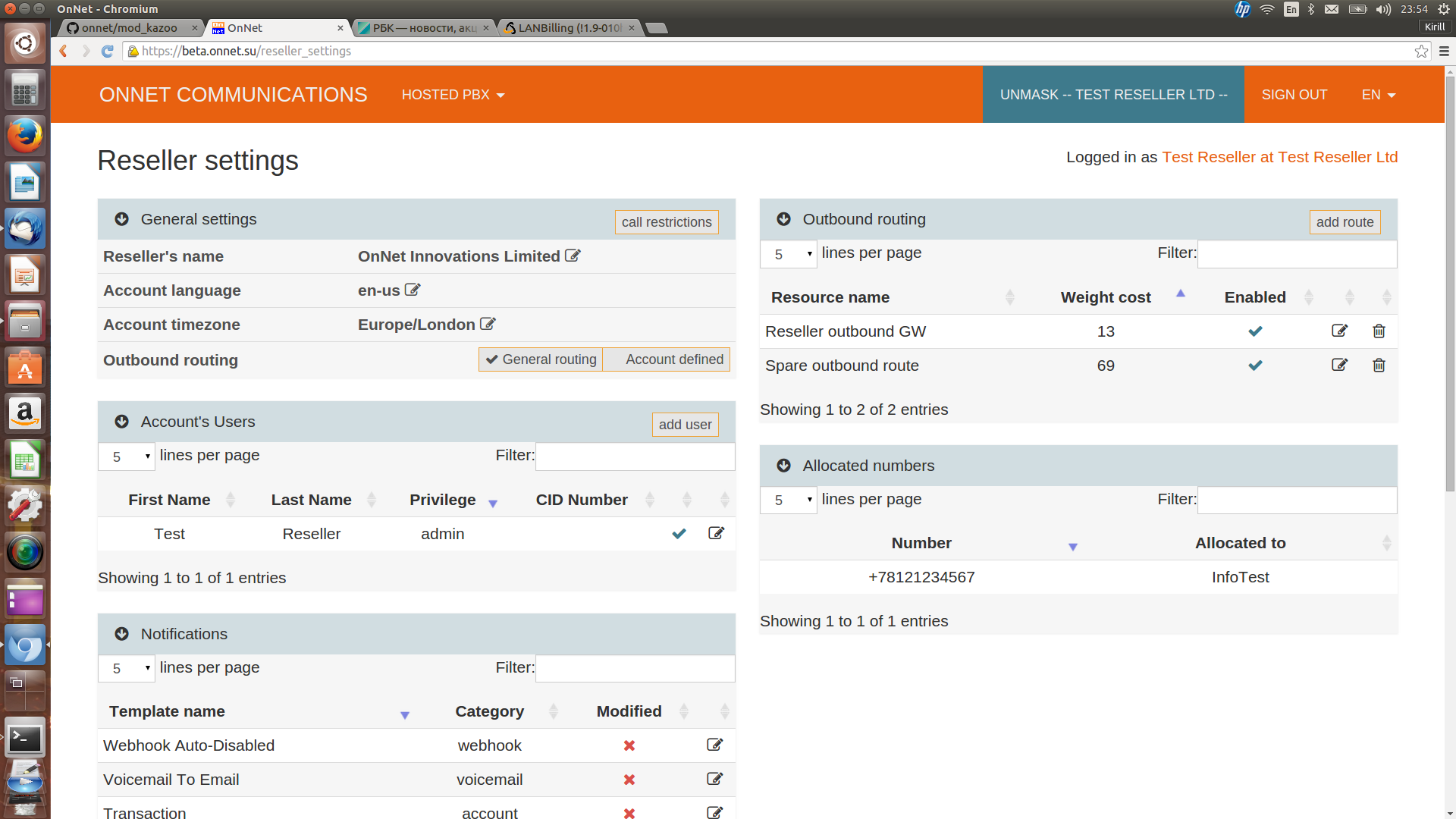The width and height of the screenshot is (1456, 819).
Task: Click the edit icon for Voicemail To Email template
Action: pos(714,779)
